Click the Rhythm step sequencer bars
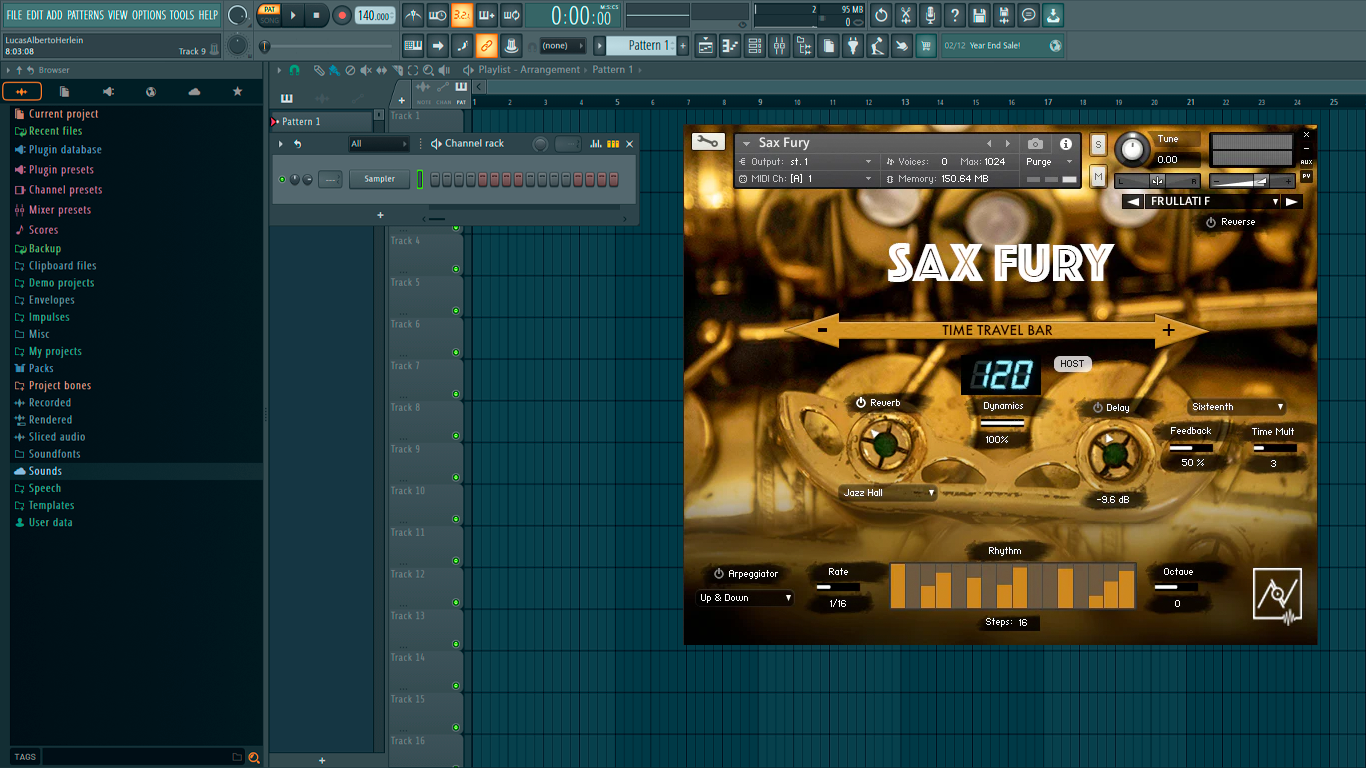This screenshot has height=768, width=1366. coord(1013,586)
